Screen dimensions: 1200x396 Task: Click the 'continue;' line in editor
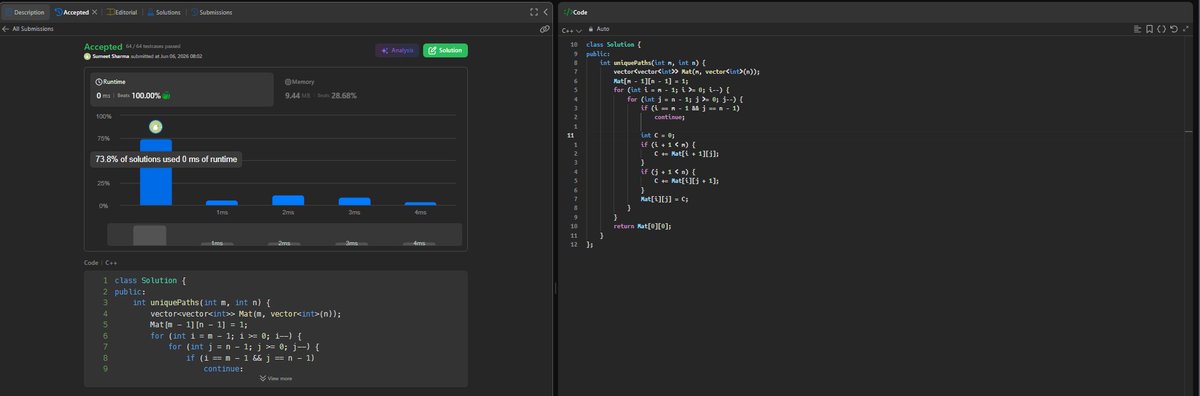669,117
